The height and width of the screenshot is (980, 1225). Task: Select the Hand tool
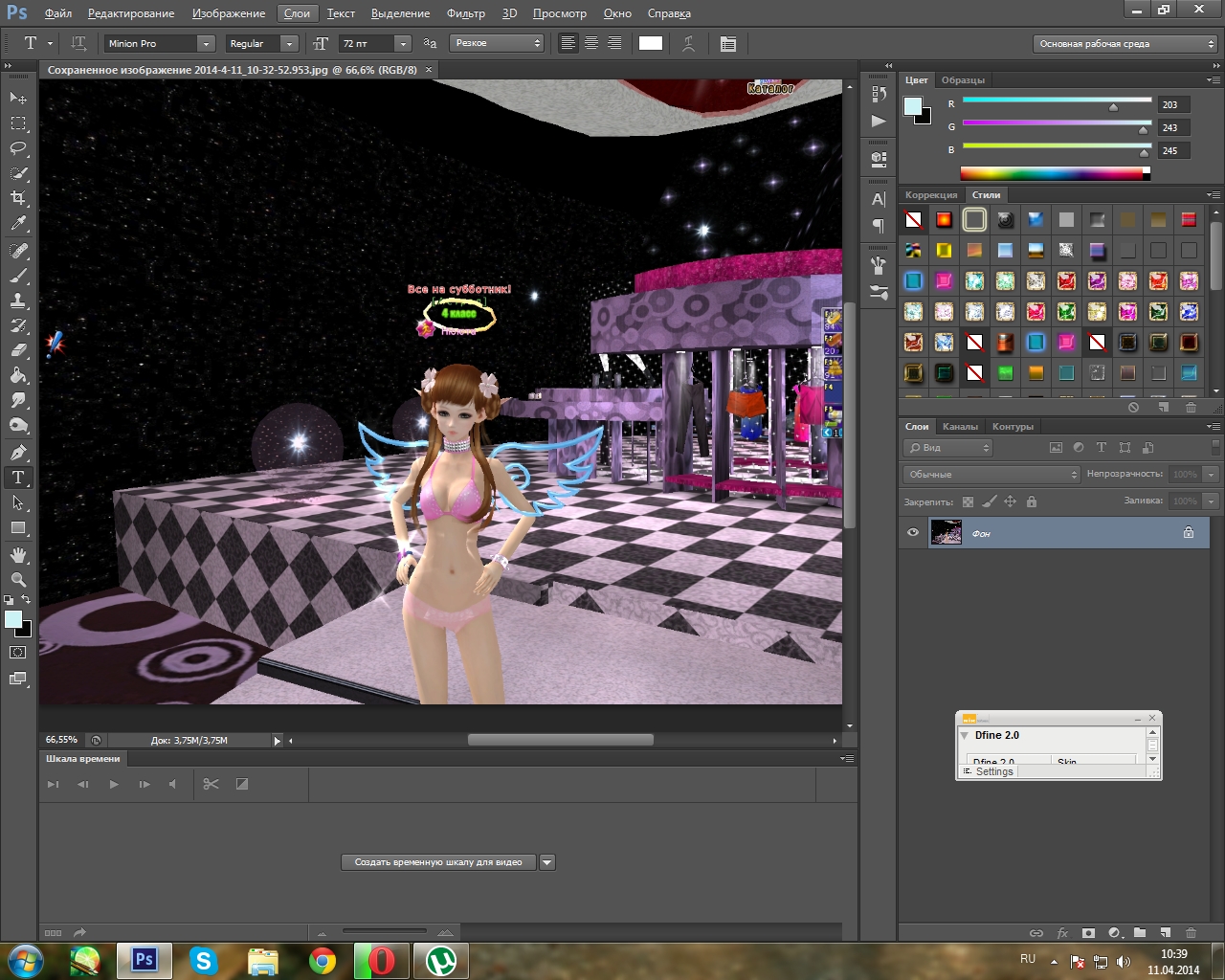click(18, 555)
